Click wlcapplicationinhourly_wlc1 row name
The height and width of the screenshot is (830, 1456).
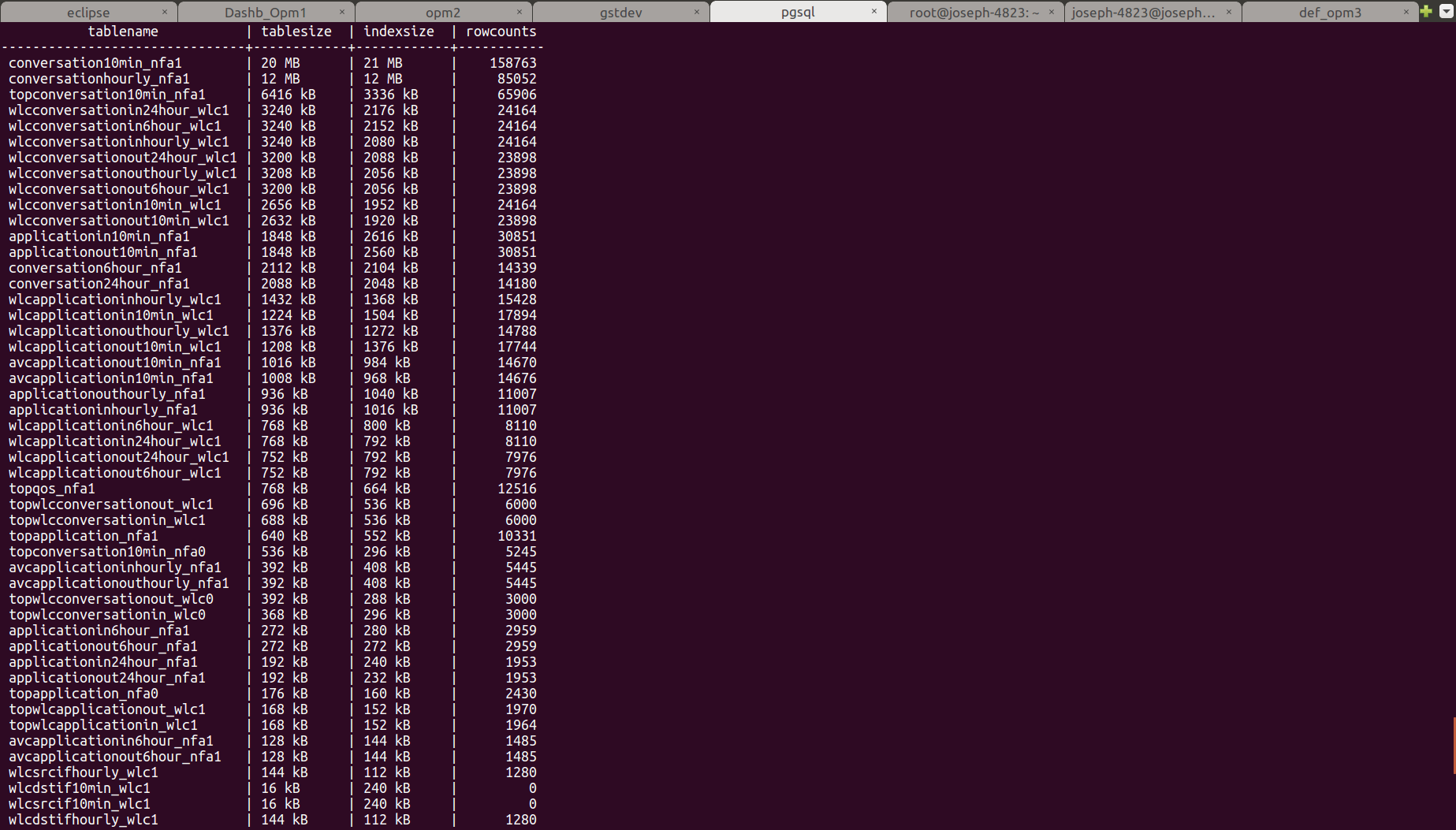pos(115,300)
